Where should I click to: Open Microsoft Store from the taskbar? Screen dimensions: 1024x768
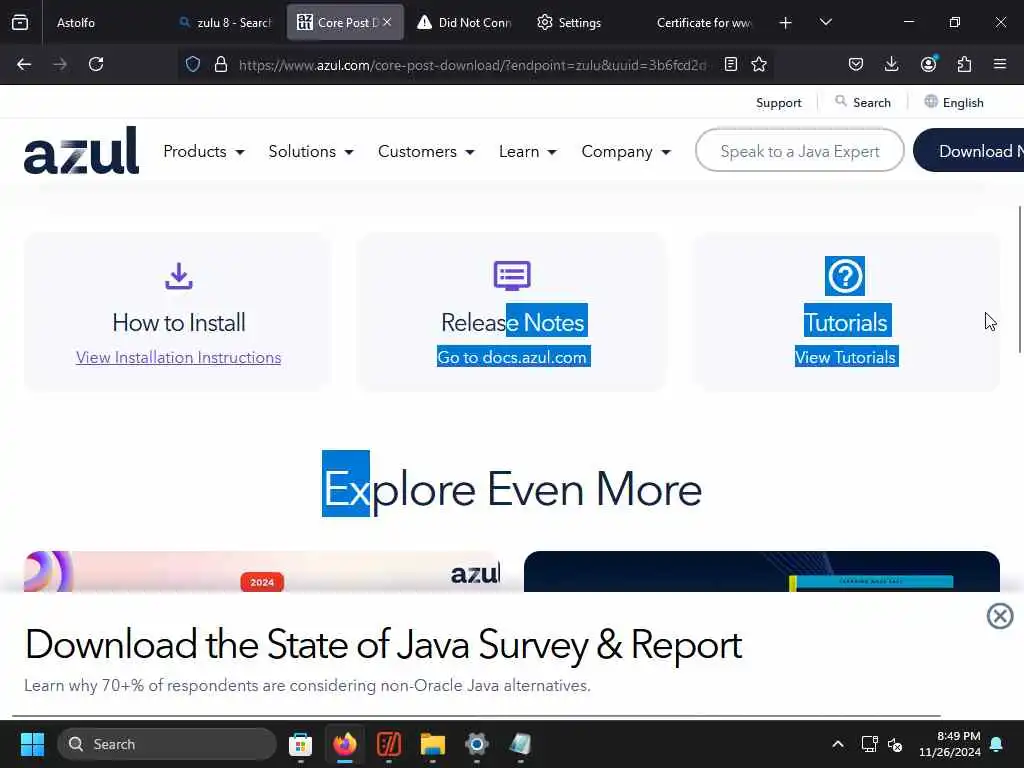(x=300, y=744)
